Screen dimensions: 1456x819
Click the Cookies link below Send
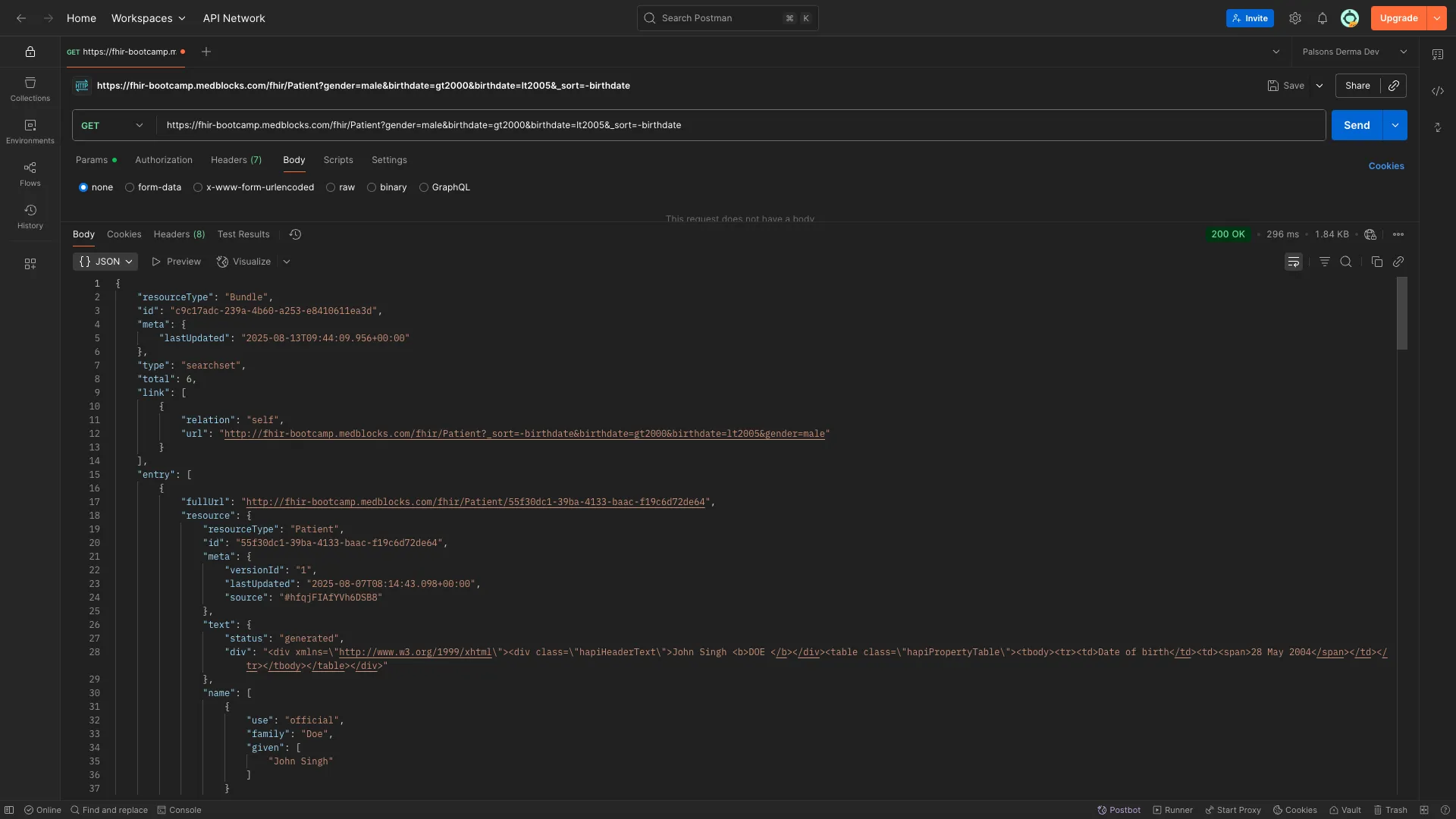[x=1385, y=166]
